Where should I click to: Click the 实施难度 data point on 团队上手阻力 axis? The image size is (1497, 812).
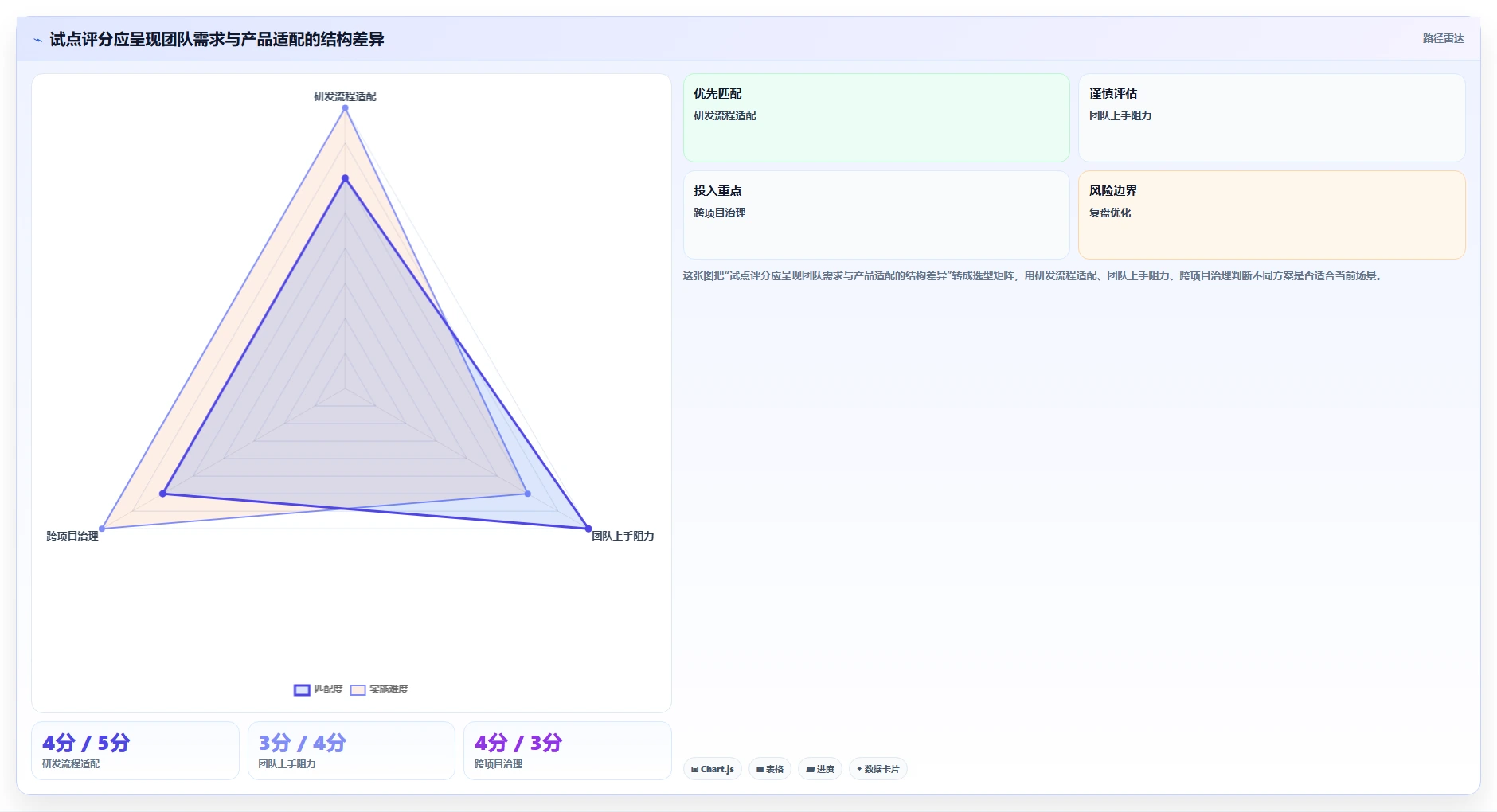[x=527, y=494]
